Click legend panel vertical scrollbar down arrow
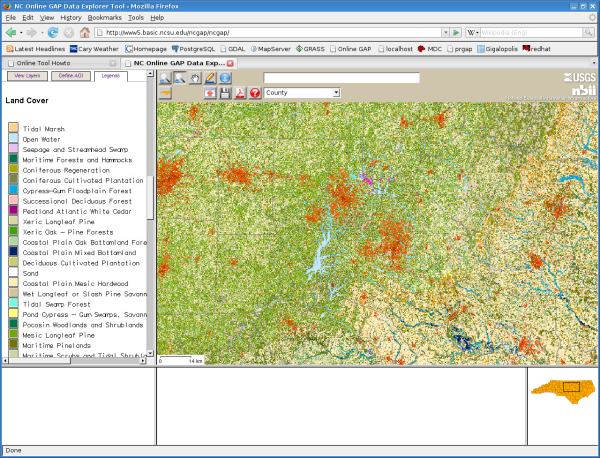 click(150, 353)
